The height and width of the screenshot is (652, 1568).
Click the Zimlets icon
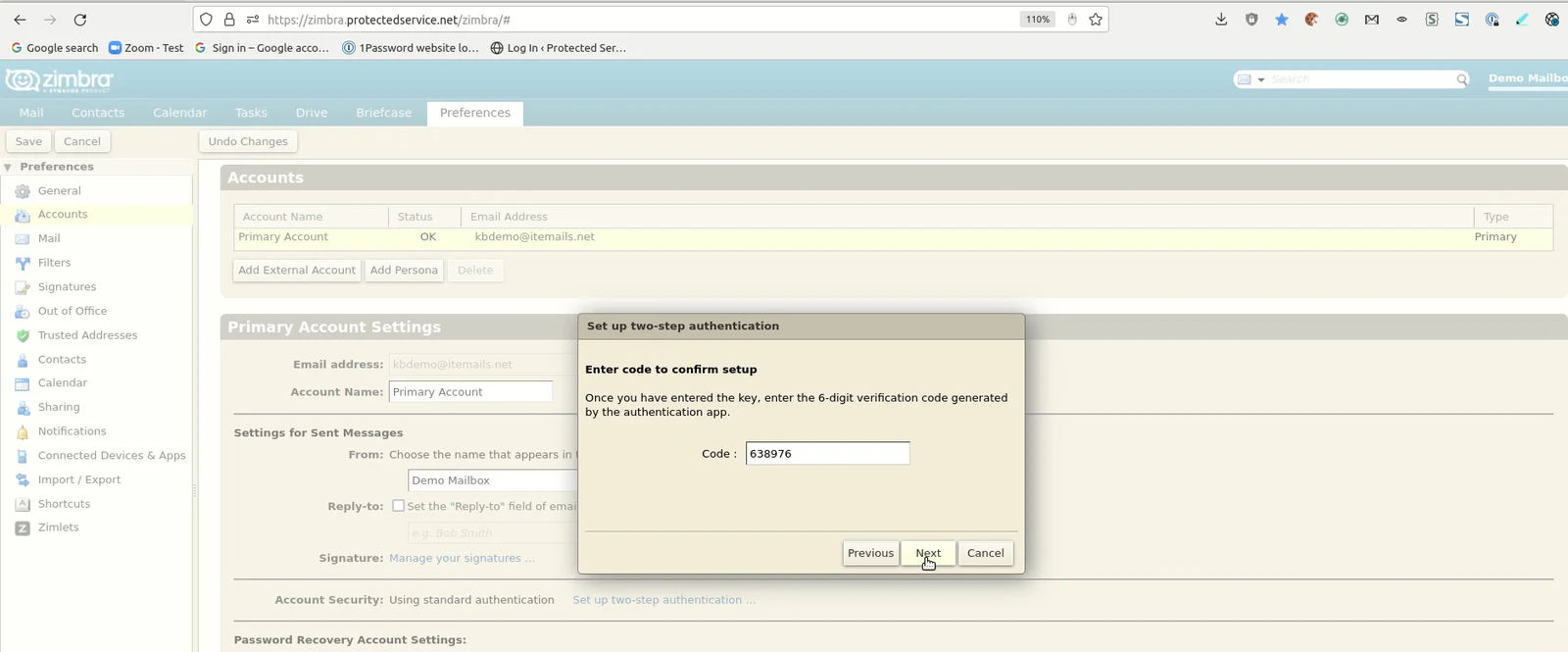coord(23,527)
